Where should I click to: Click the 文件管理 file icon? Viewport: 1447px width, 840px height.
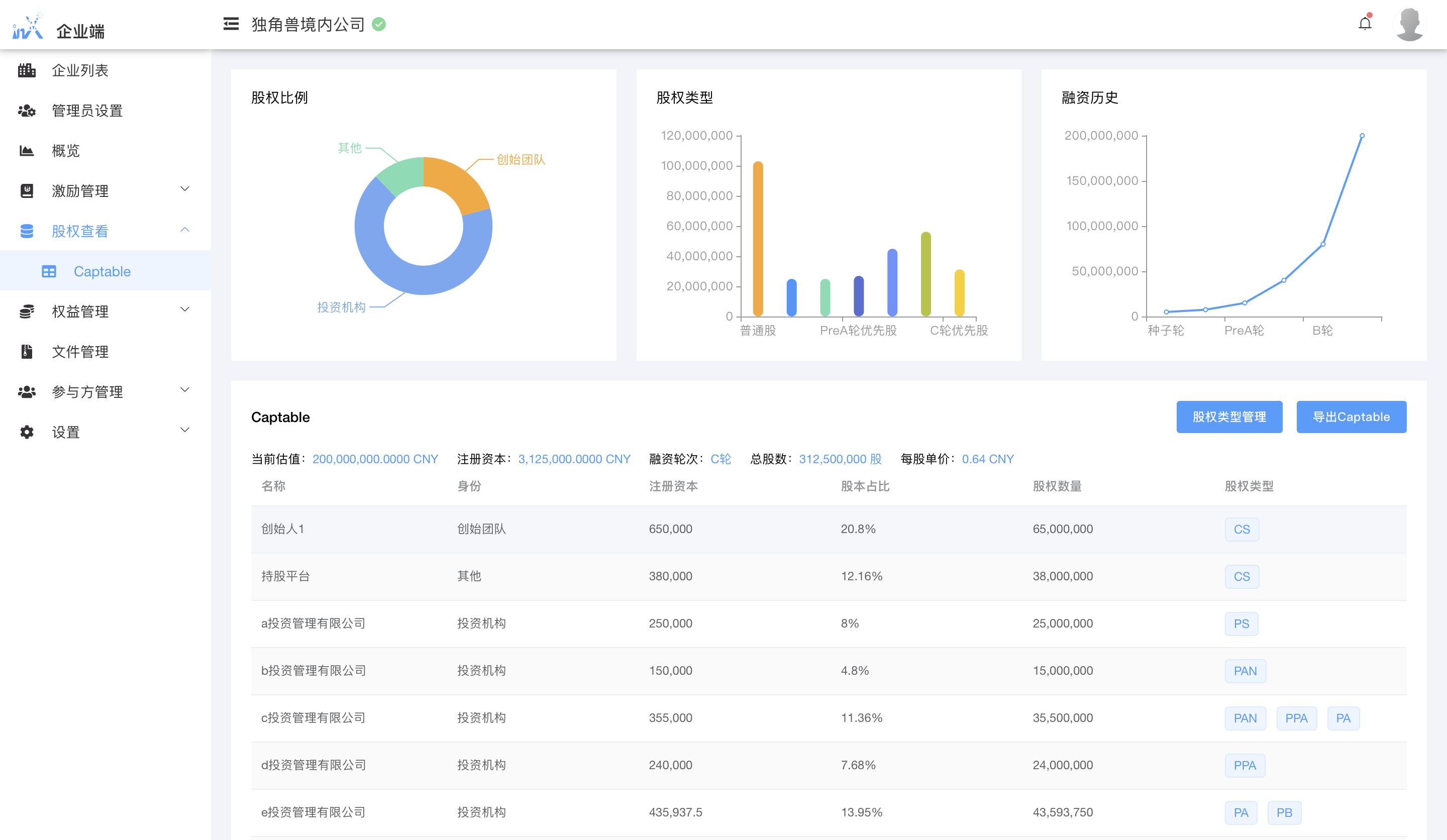(x=27, y=351)
